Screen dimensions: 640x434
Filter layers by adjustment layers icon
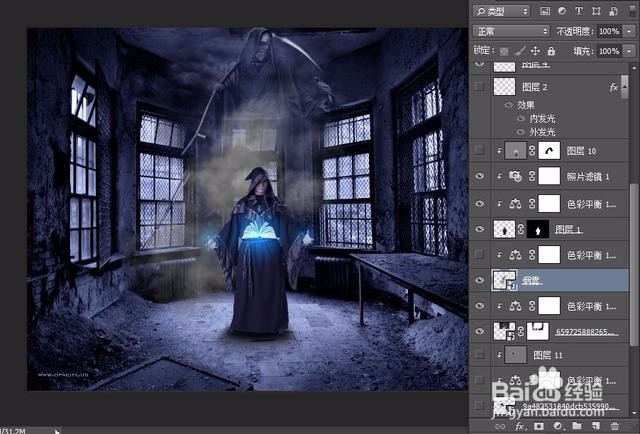[562, 11]
